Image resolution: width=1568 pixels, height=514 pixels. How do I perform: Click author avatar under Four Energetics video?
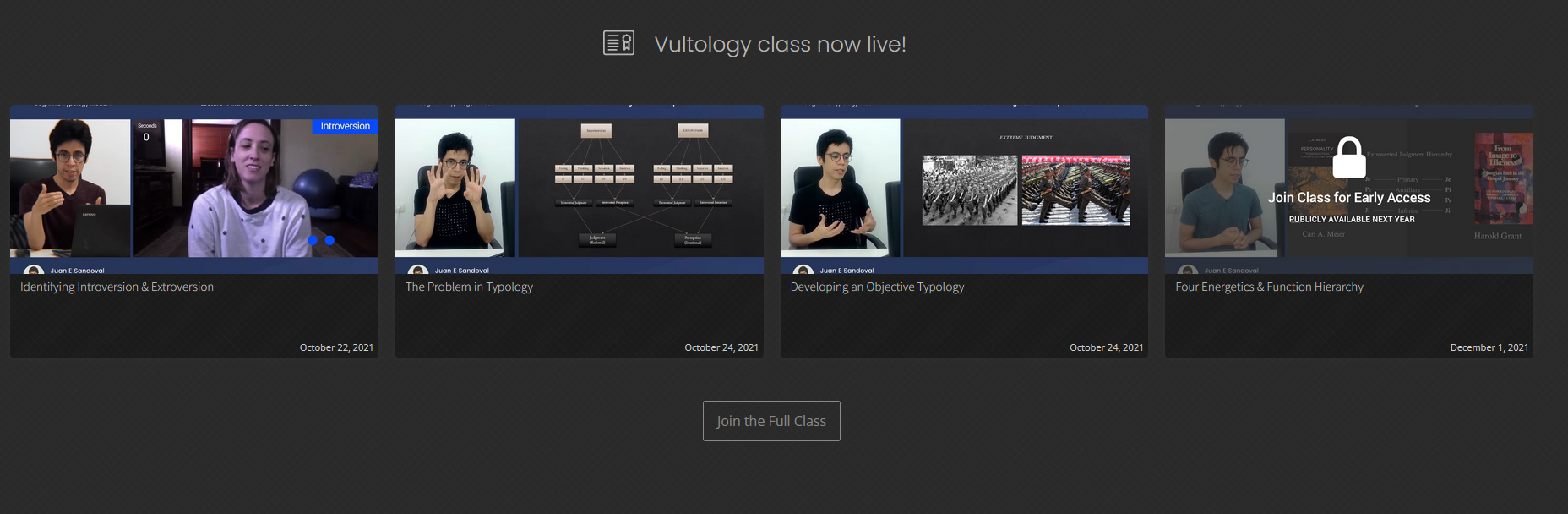tap(1188, 270)
